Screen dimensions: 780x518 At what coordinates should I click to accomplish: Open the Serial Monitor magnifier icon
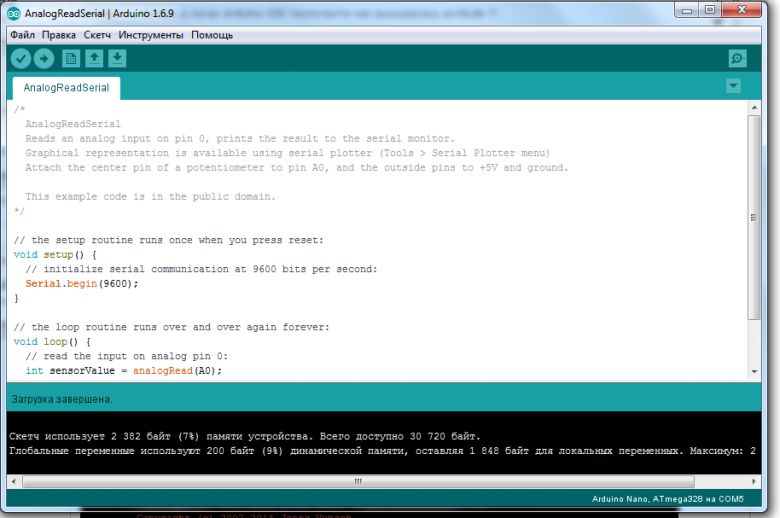737,59
